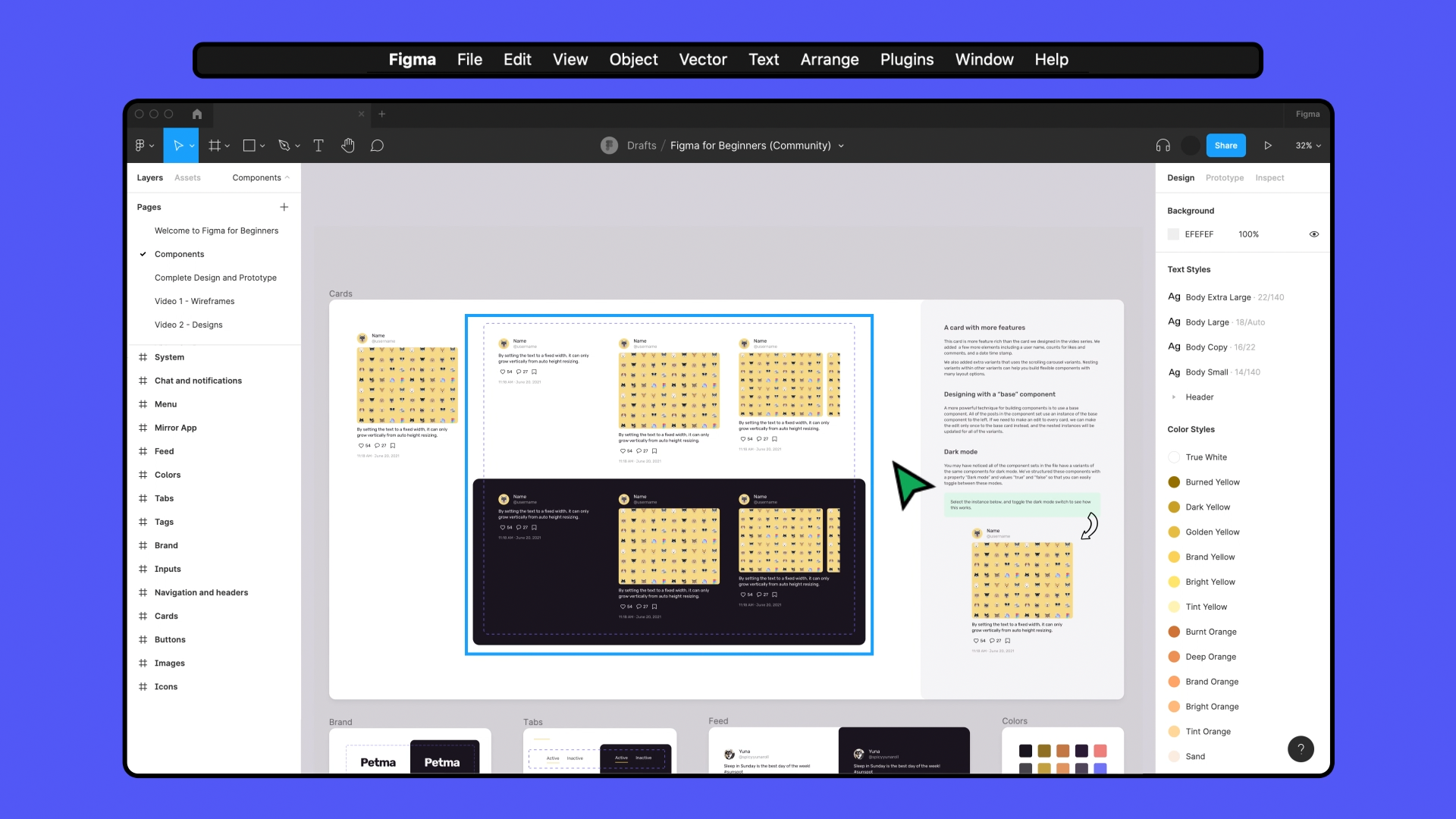Open Video 1 - Wireframes page

[194, 301]
